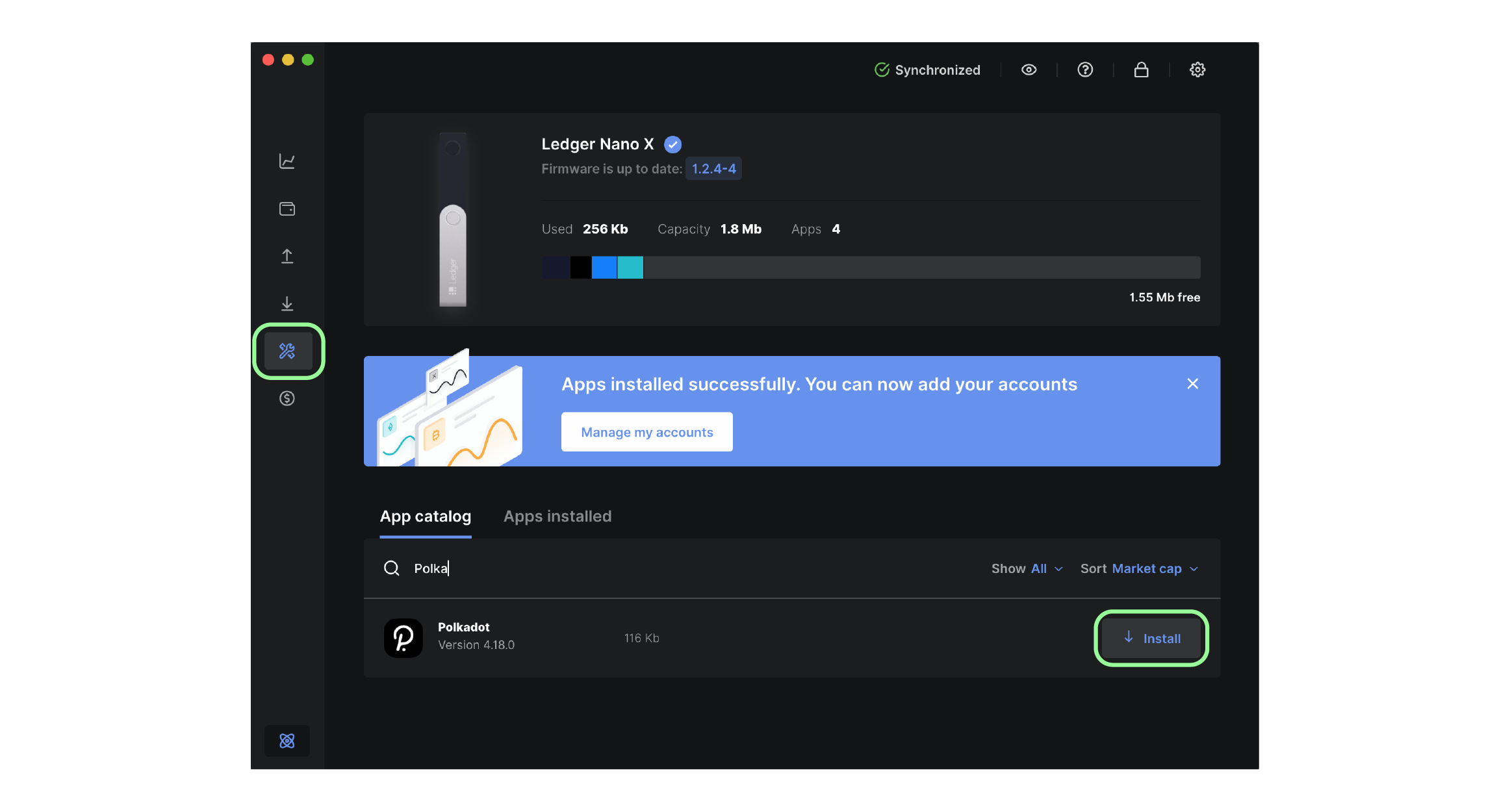This screenshot has height=812, width=1510.
Task: Click the Polkadot 116 Kb size text
Action: pos(641,638)
